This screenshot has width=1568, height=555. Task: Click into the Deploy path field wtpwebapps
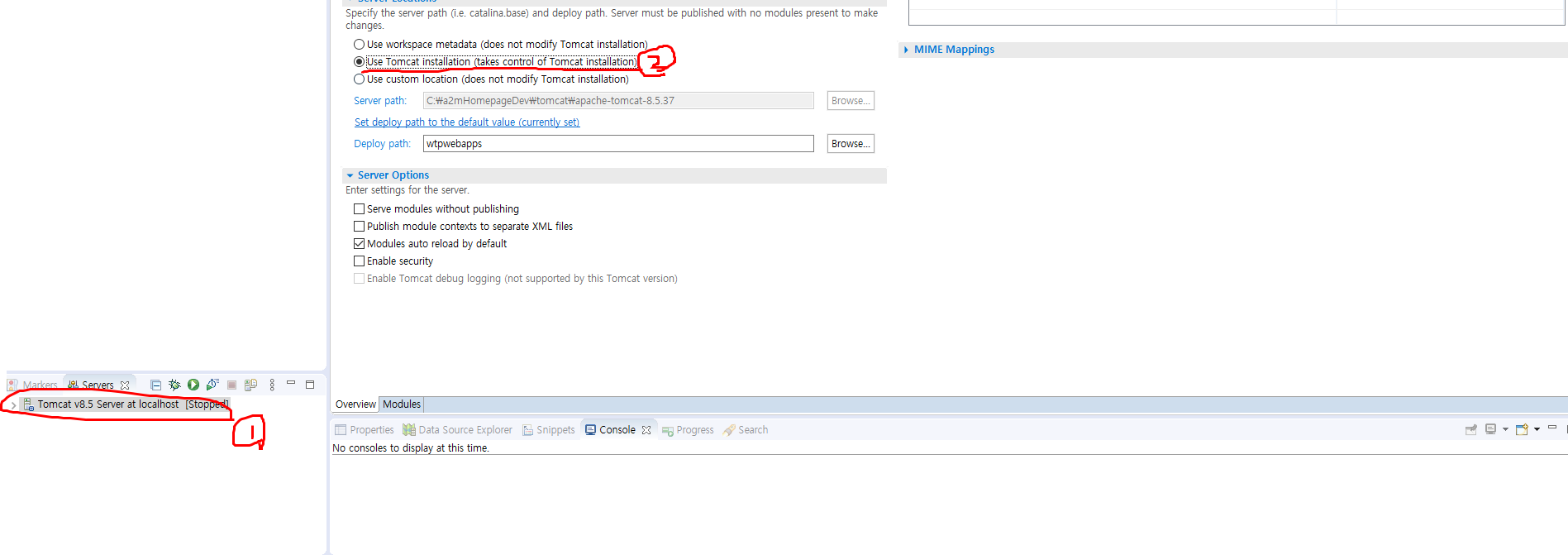618,144
